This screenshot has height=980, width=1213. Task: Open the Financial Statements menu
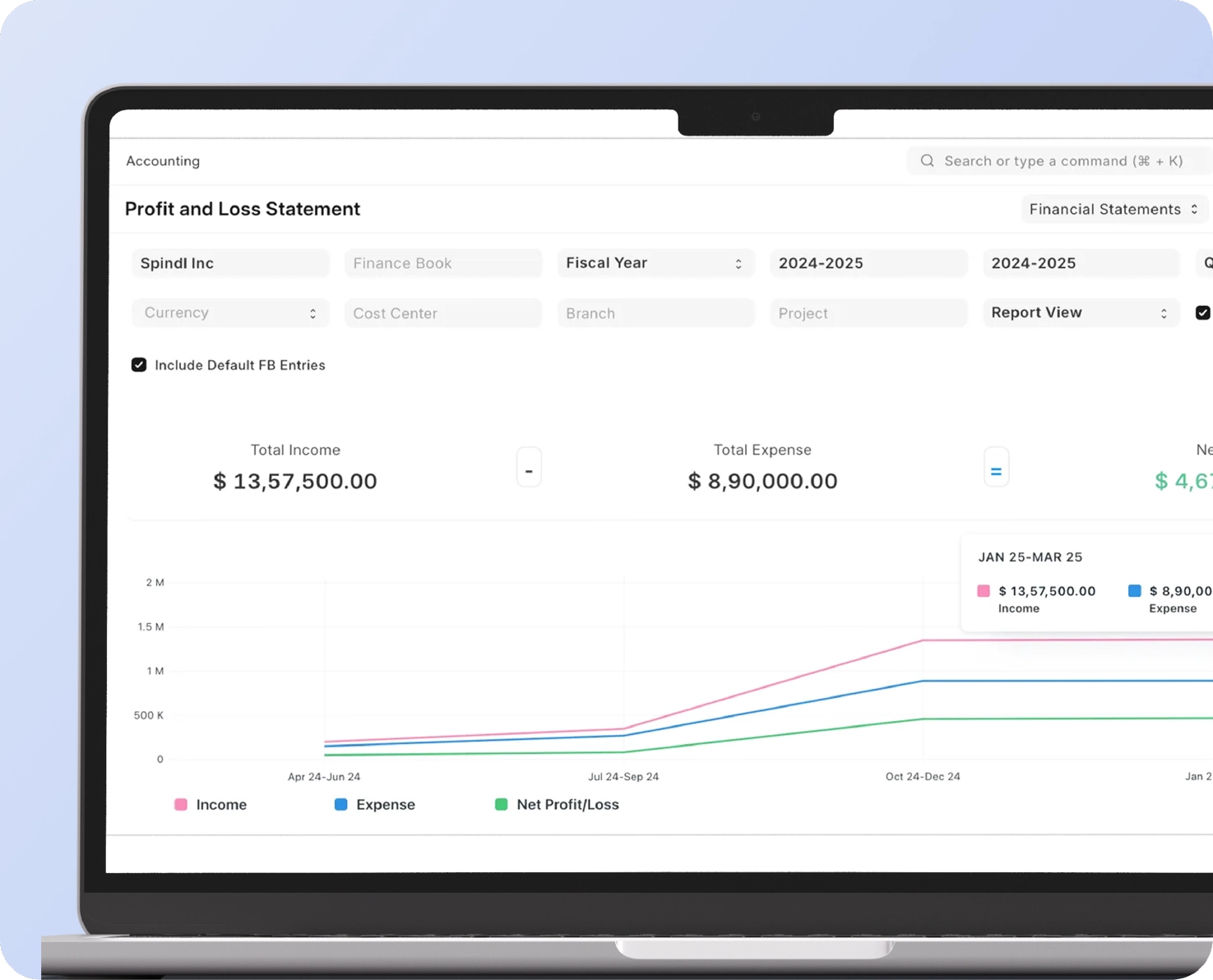tap(1114, 210)
